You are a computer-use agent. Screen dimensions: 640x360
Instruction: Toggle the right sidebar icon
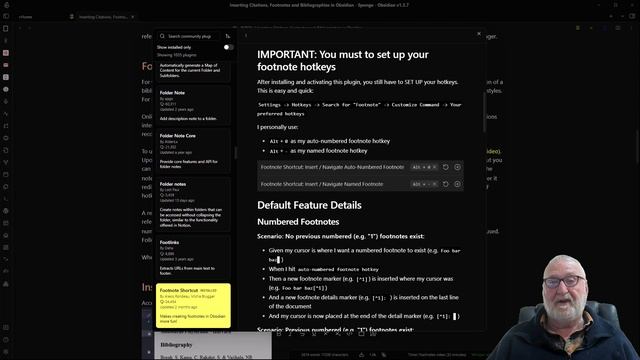coord(632,16)
